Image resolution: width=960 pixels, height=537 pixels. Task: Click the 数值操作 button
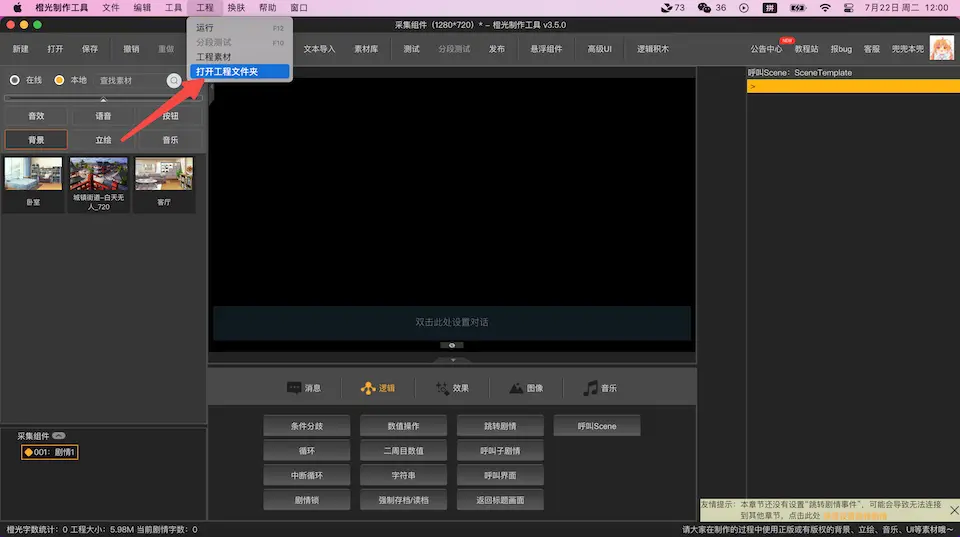[x=403, y=426]
